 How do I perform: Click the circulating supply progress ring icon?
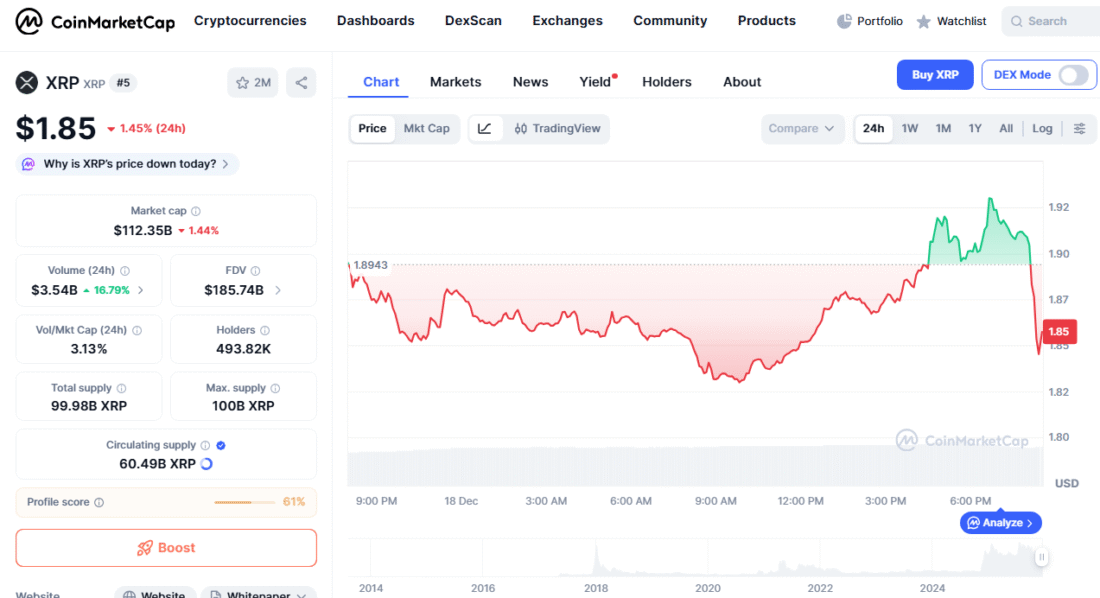click(206, 464)
